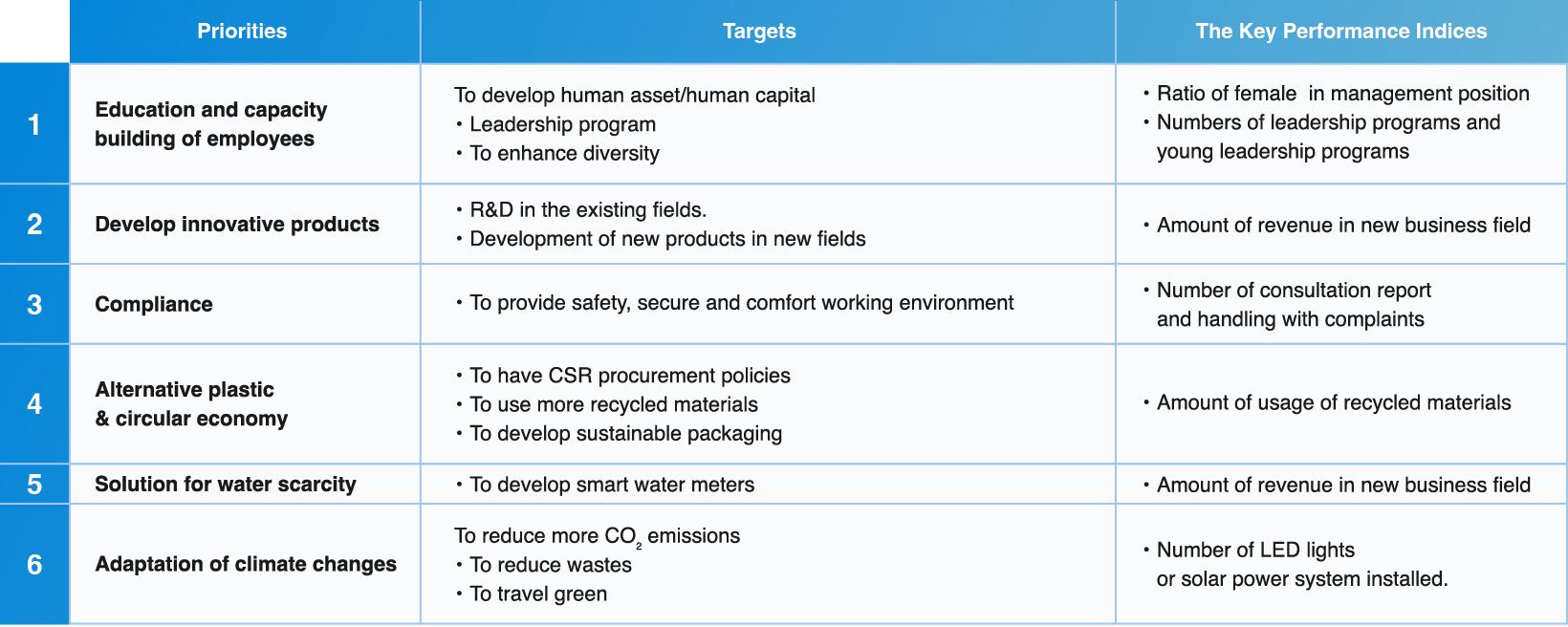This screenshot has height=627, width=1568.
Task: Click Number of LED lights KPI
Action: point(1255,551)
